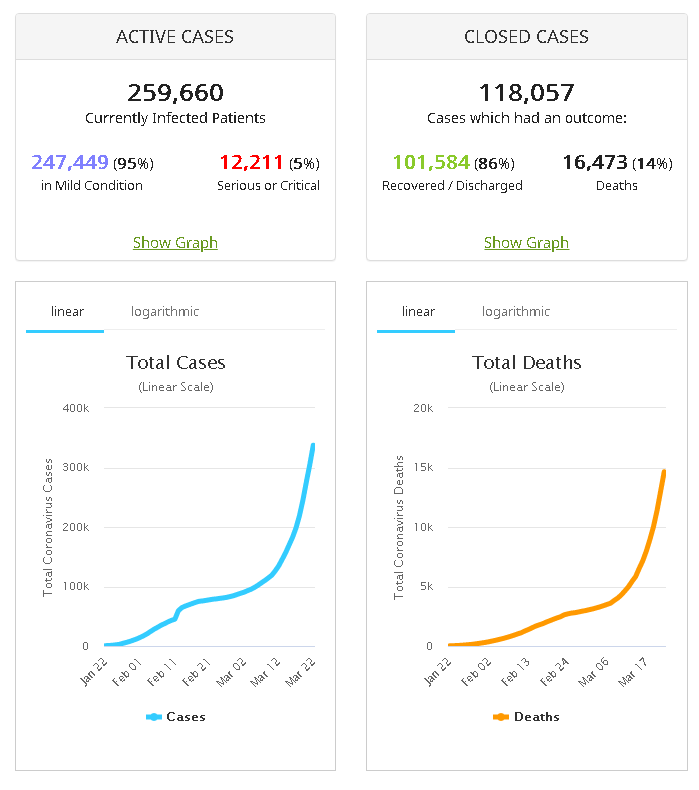Switch Total Cases chart to logarithmic tab

click(165, 312)
